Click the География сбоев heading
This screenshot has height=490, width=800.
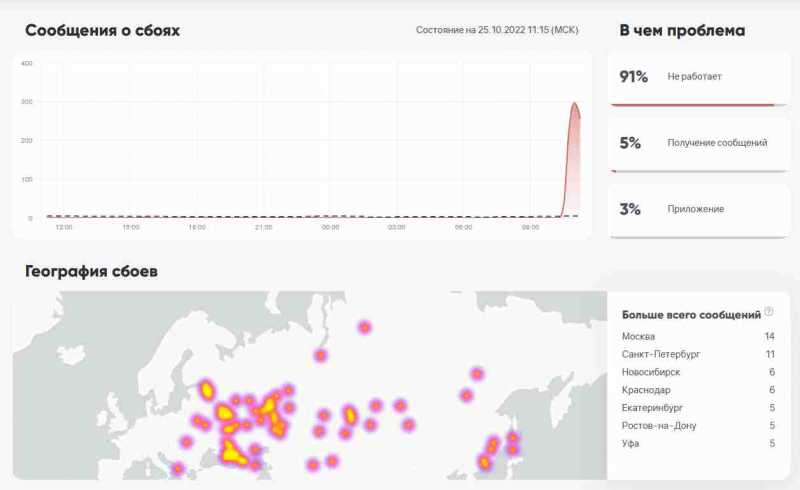[91, 271]
